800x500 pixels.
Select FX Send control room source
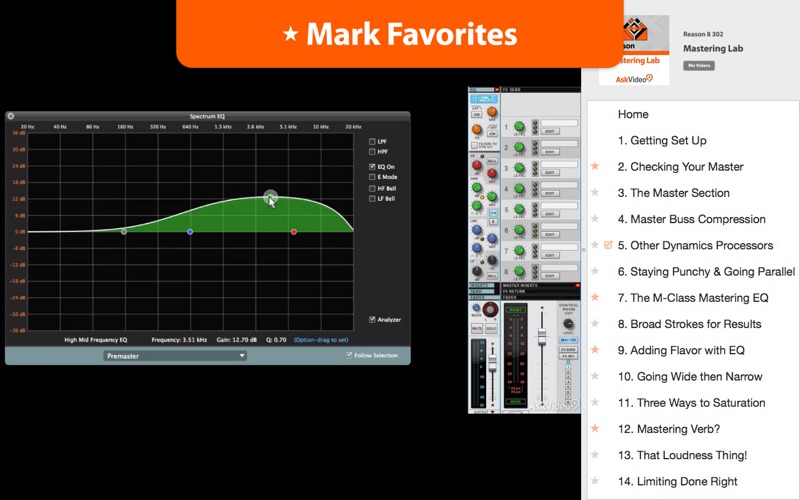pos(568,349)
